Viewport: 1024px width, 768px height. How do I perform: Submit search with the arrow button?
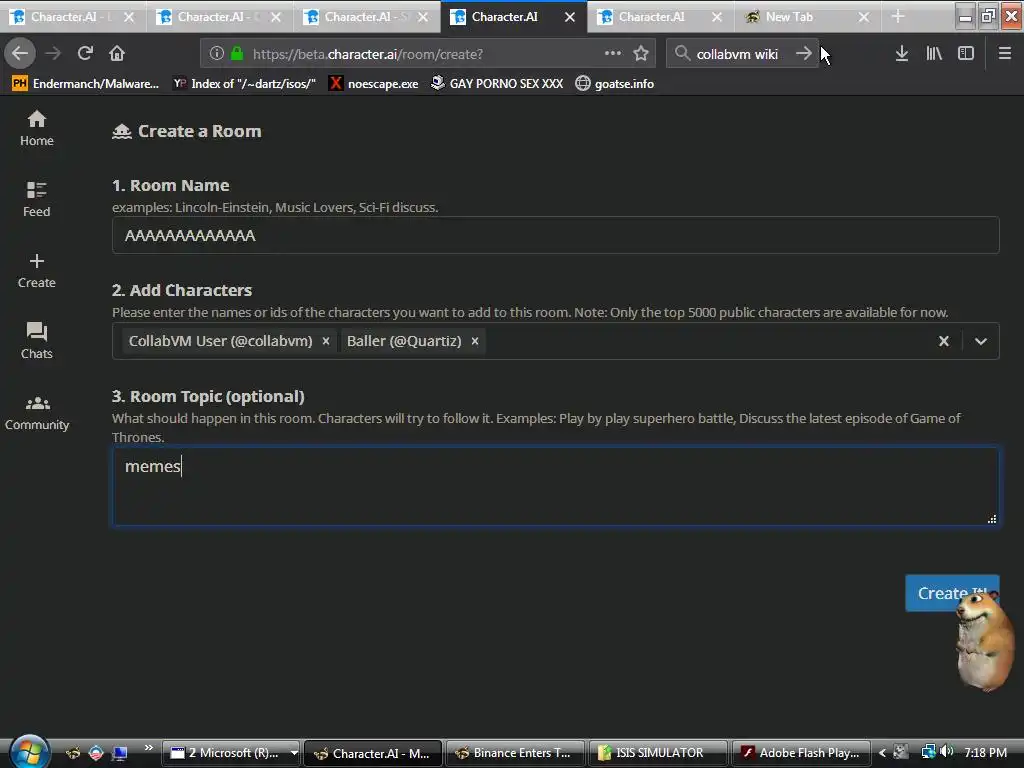pos(804,54)
